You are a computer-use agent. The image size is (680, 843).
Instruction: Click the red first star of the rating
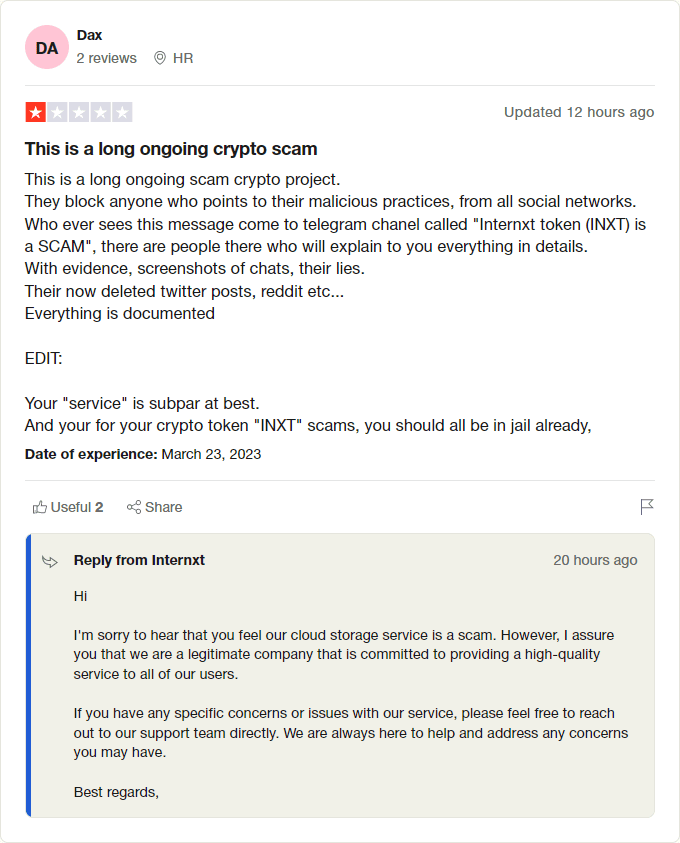pos(35,112)
